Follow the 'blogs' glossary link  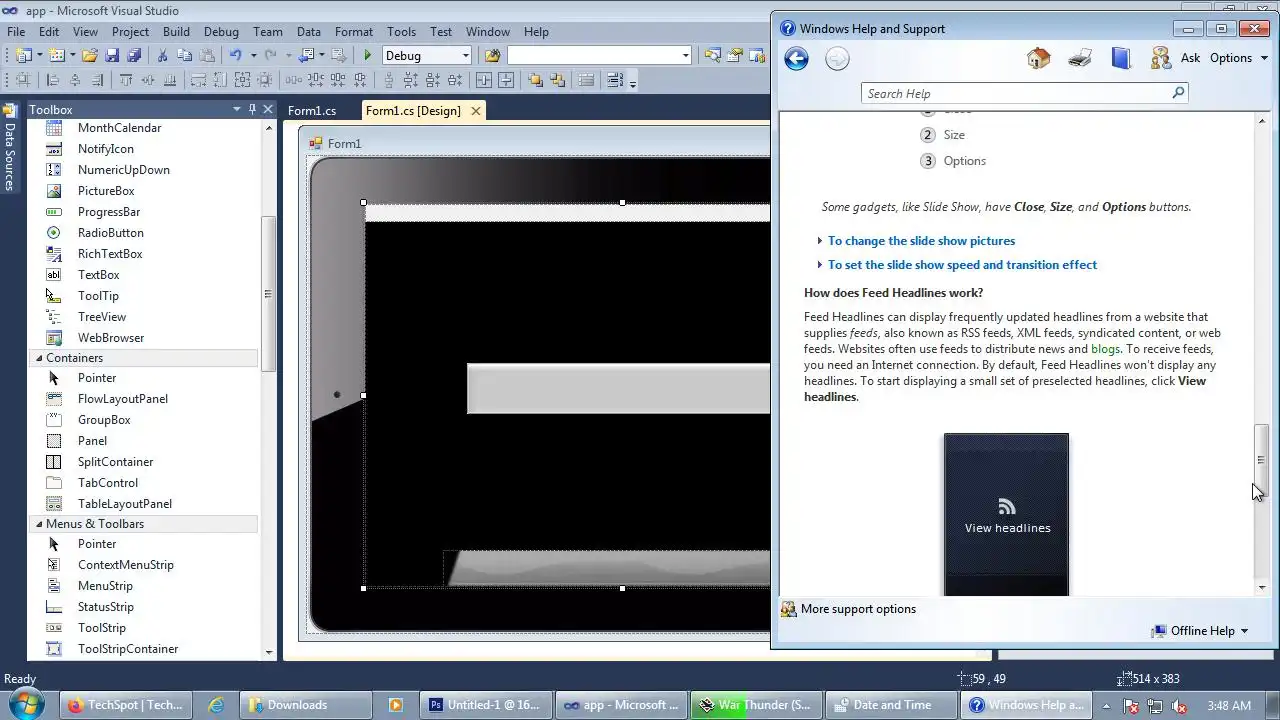point(1105,349)
